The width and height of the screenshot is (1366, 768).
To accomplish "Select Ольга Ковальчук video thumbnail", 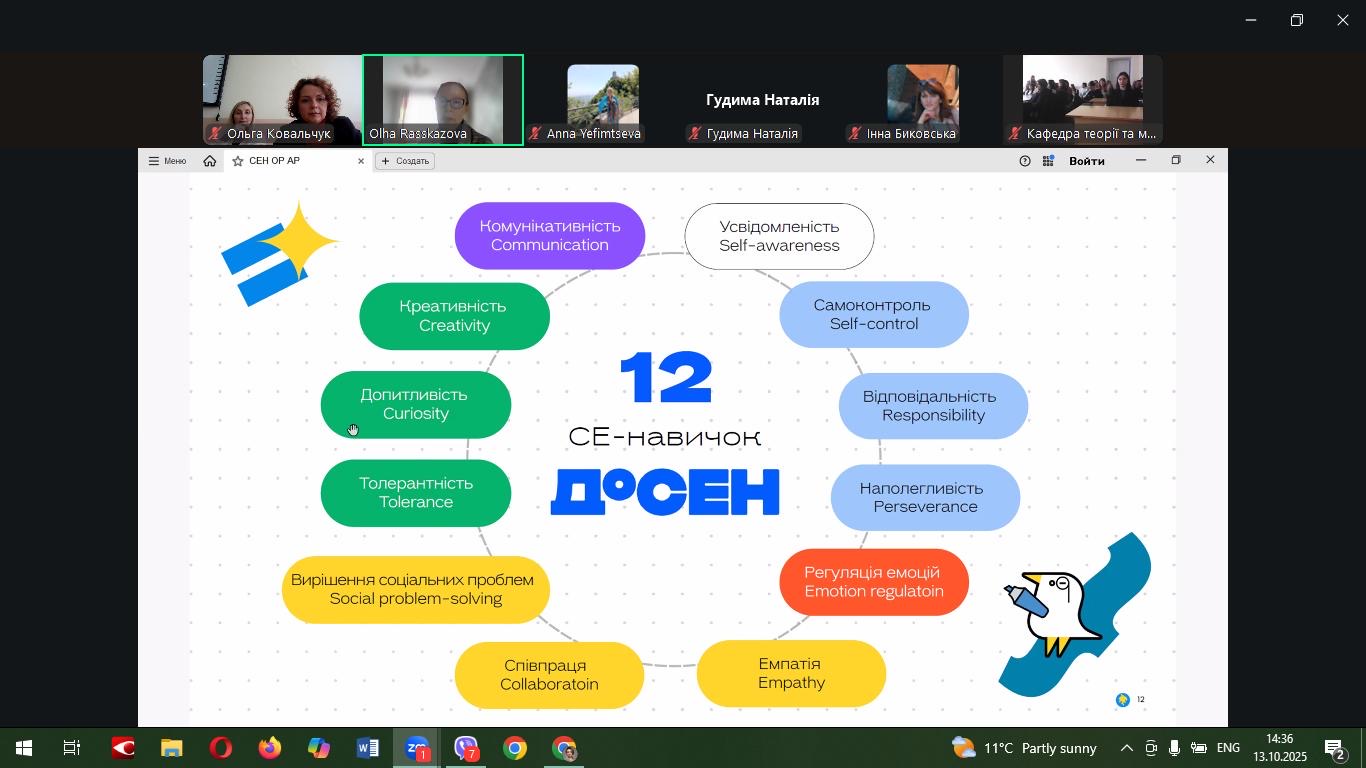I will tap(282, 100).
